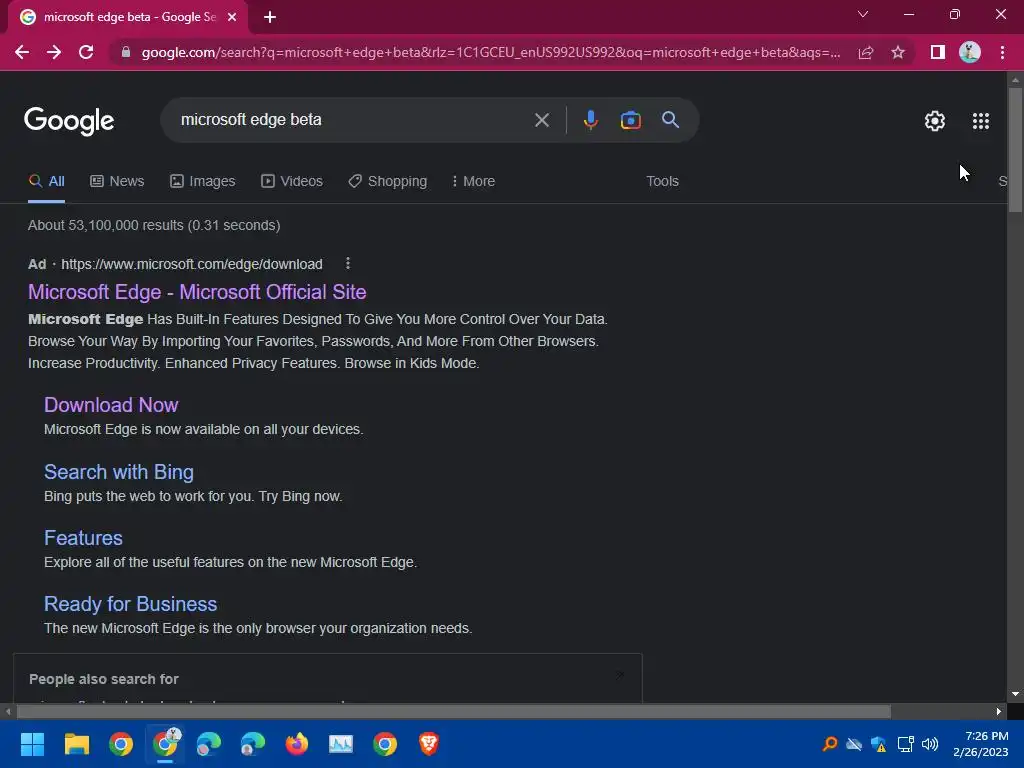1024x768 pixels.
Task: View site information via the lock icon
Action: coord(125,52)
